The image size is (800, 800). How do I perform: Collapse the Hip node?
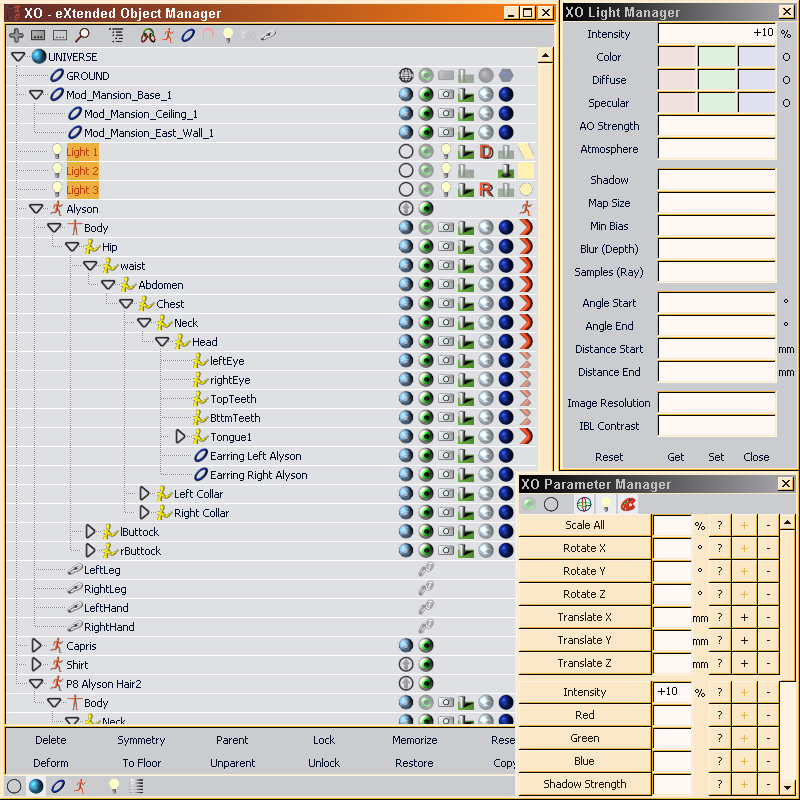72,247
